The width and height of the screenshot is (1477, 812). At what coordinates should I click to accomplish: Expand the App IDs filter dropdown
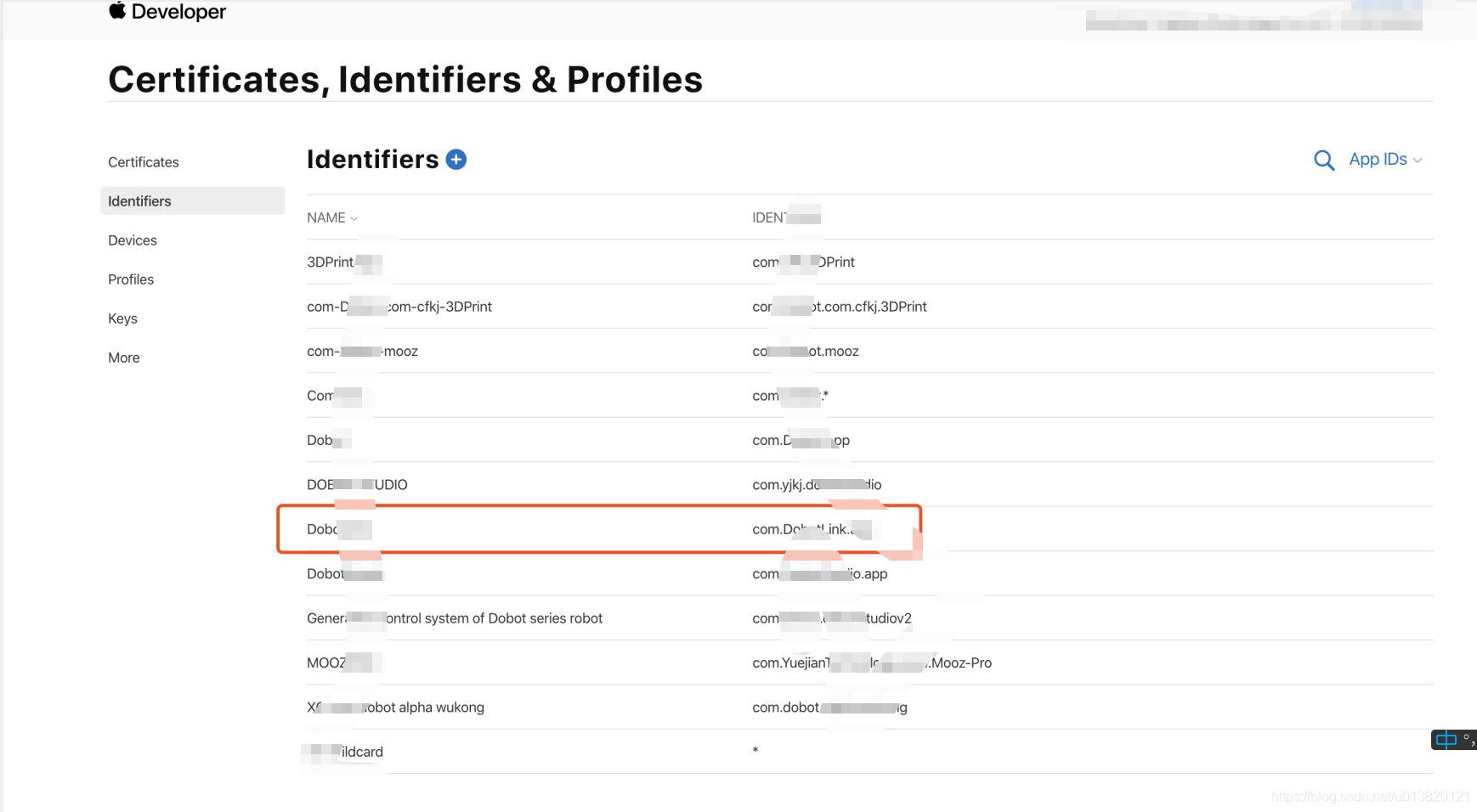coord(1385,160)
